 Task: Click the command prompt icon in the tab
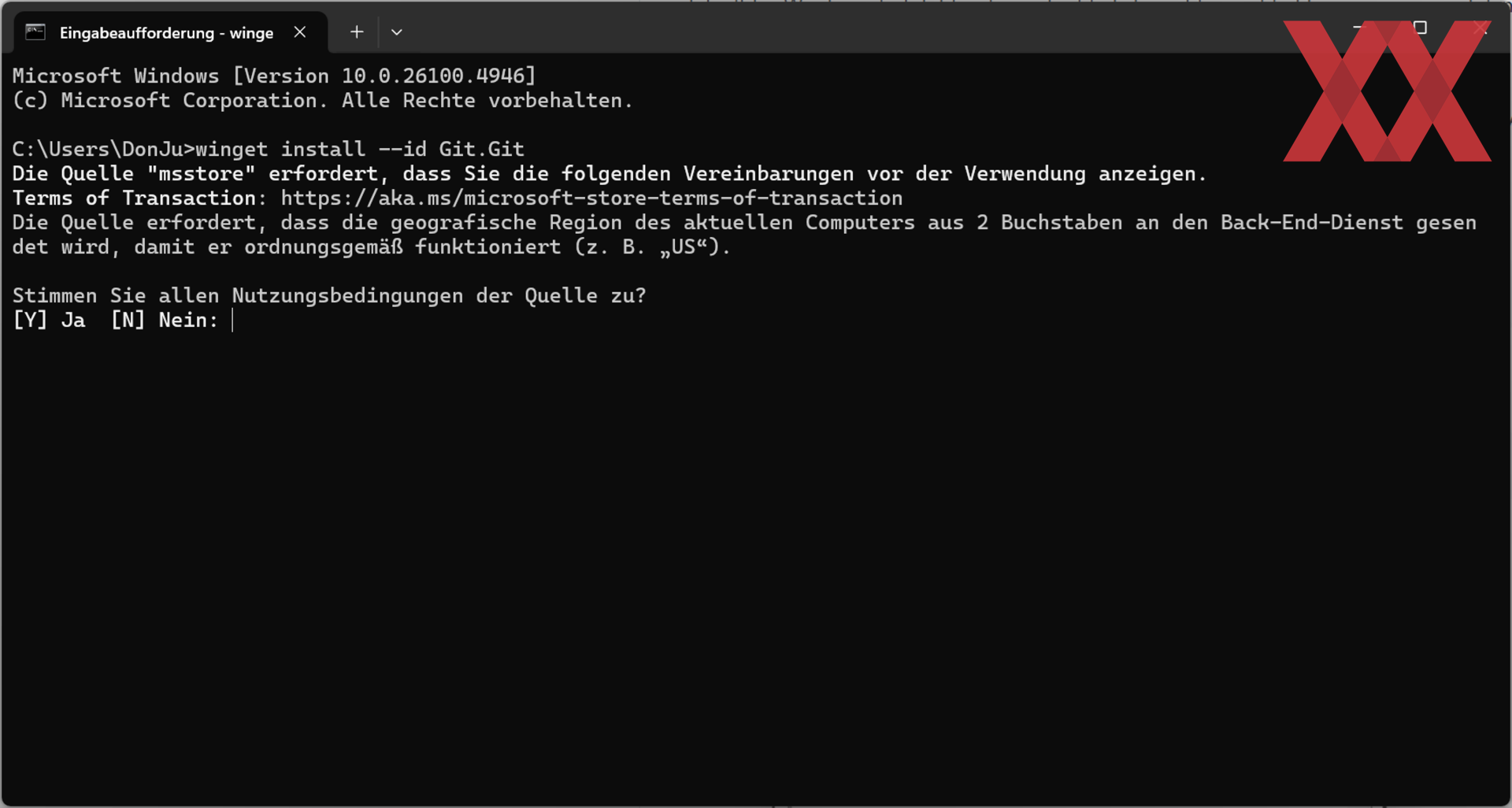35,32
